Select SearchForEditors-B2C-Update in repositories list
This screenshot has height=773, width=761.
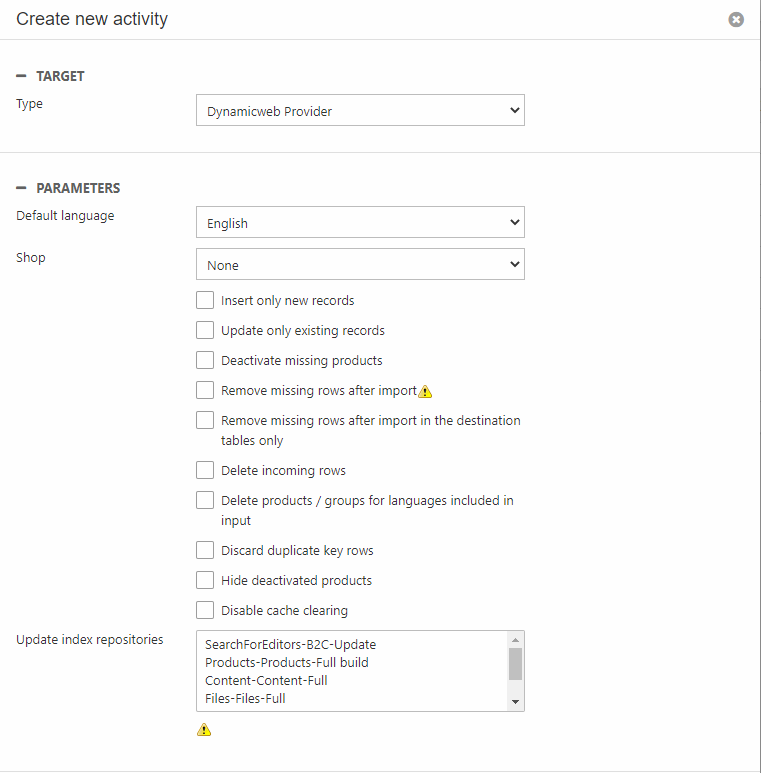coord(290,644)
